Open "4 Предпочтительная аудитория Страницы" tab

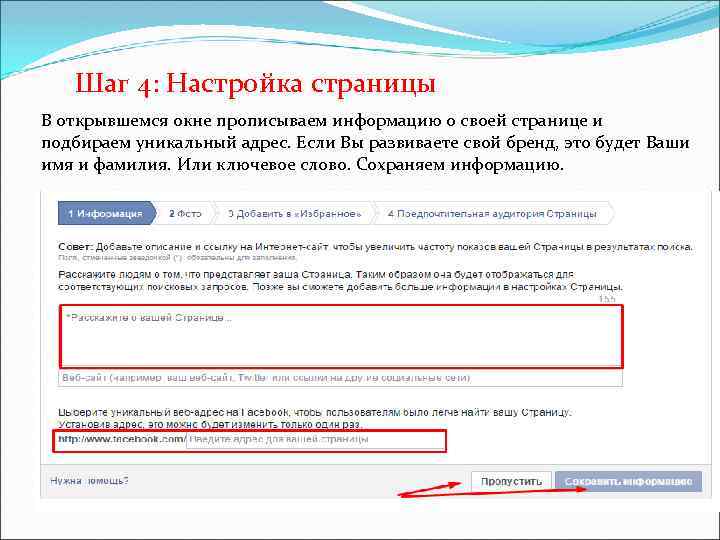click(493, 214)
